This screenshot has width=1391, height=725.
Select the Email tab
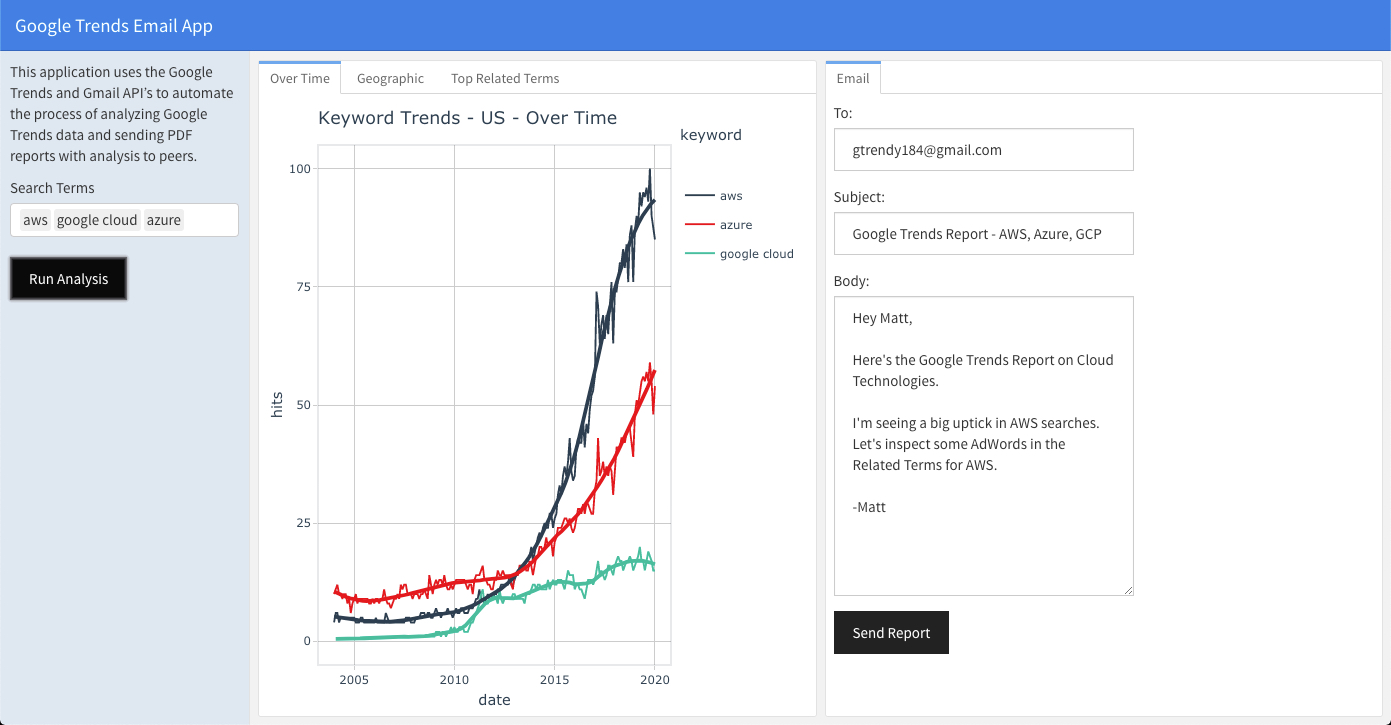point(853,78)
